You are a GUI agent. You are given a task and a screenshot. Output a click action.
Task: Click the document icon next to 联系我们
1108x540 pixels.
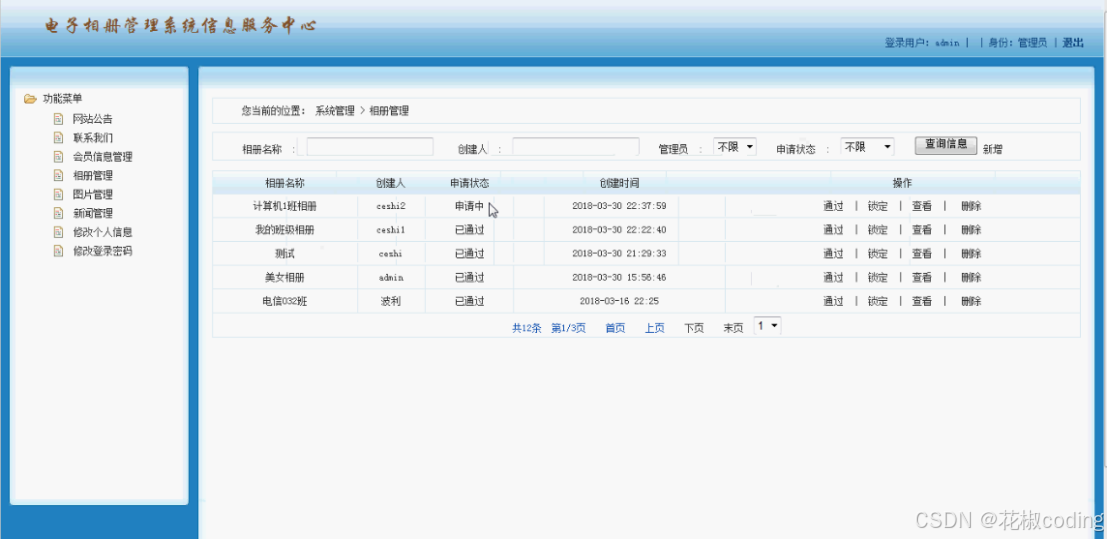59,138
